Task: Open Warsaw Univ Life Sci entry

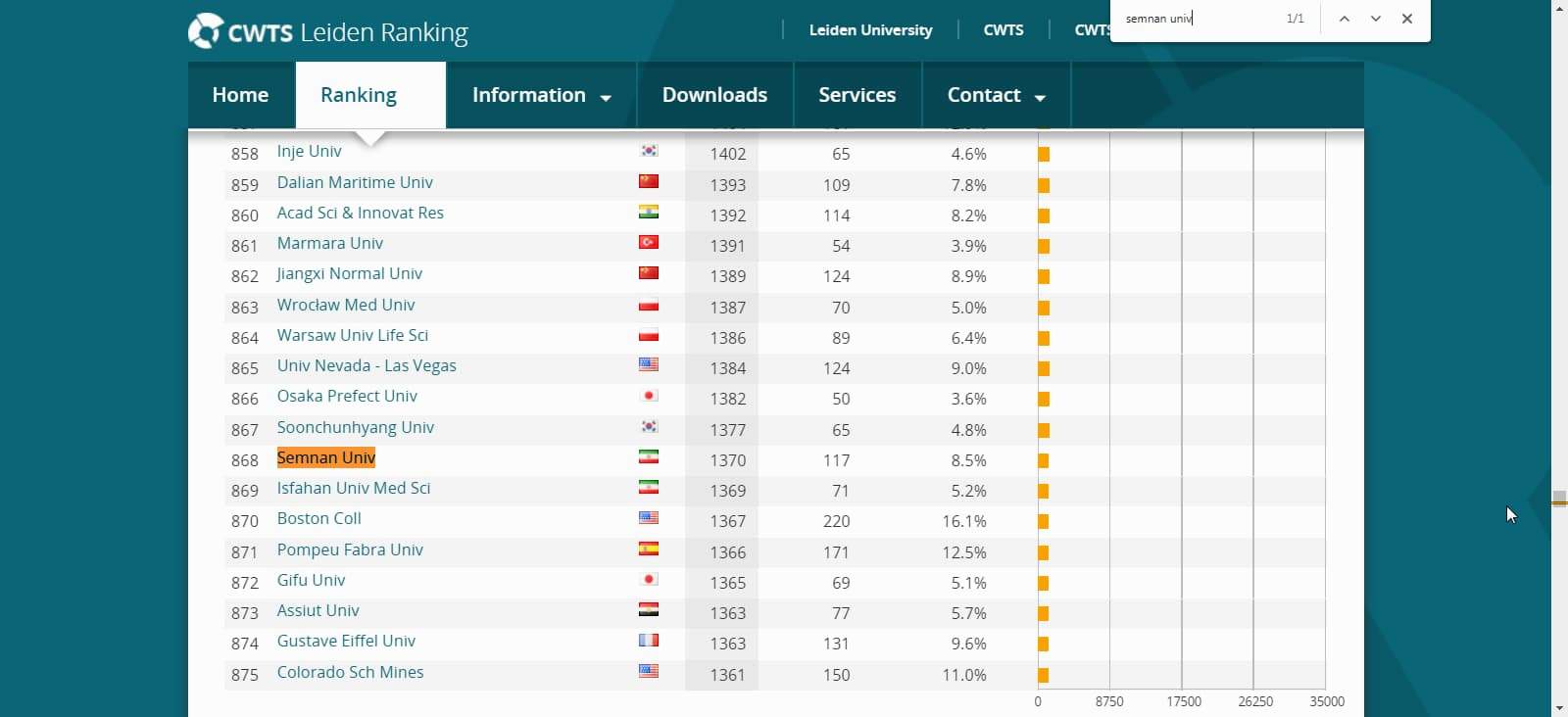Action: [353, 335]
